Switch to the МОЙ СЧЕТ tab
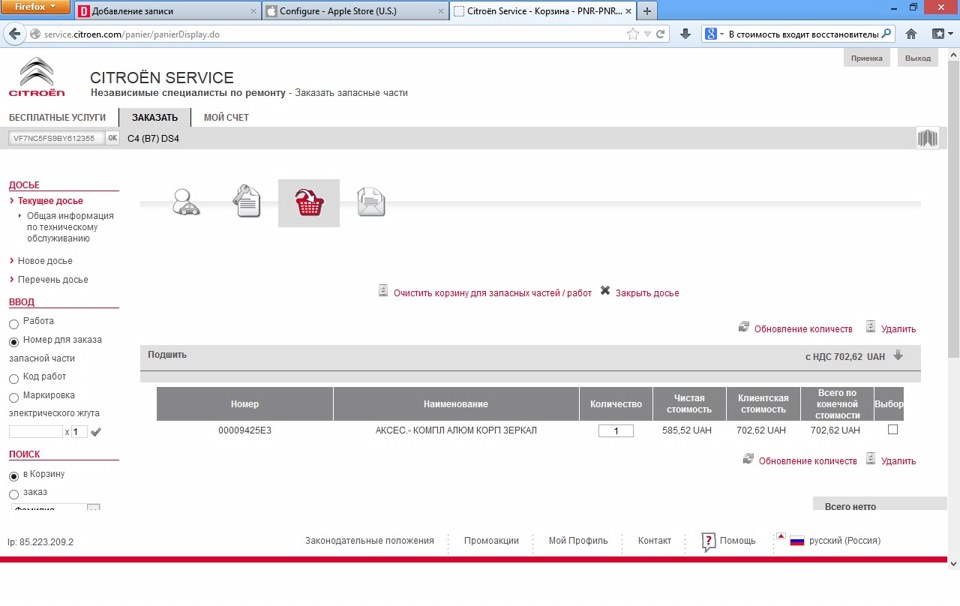Viewport: 960px width, 606px height. point(226,118)
